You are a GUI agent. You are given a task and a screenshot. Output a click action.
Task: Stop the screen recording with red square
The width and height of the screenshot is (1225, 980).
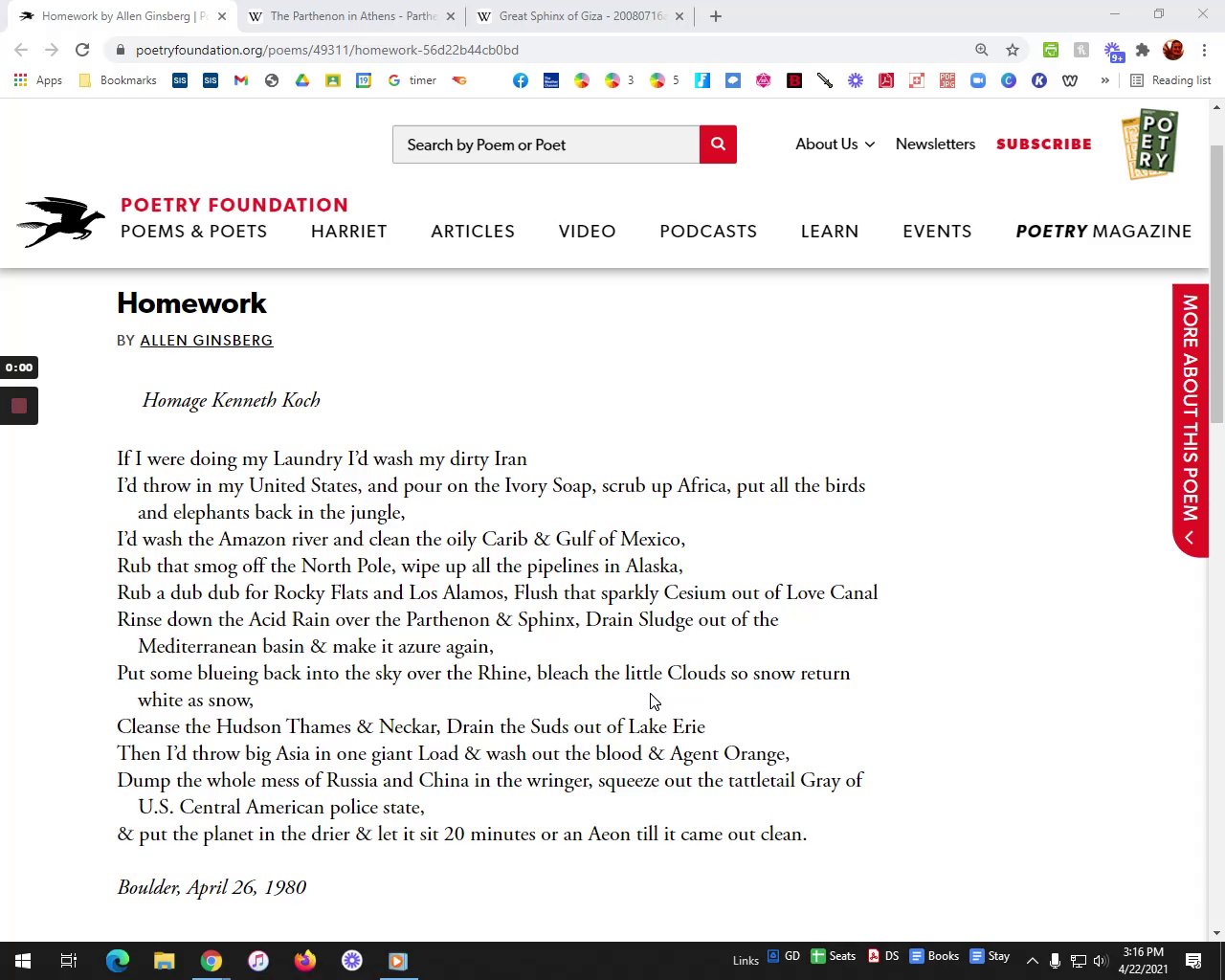pos(19,406)
